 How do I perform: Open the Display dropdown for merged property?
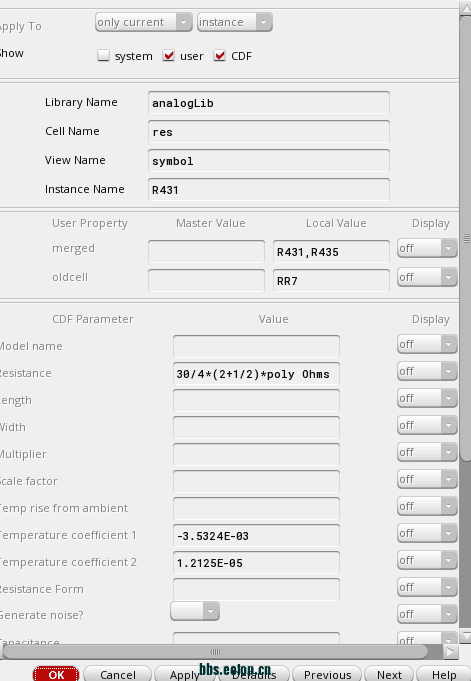427,249
